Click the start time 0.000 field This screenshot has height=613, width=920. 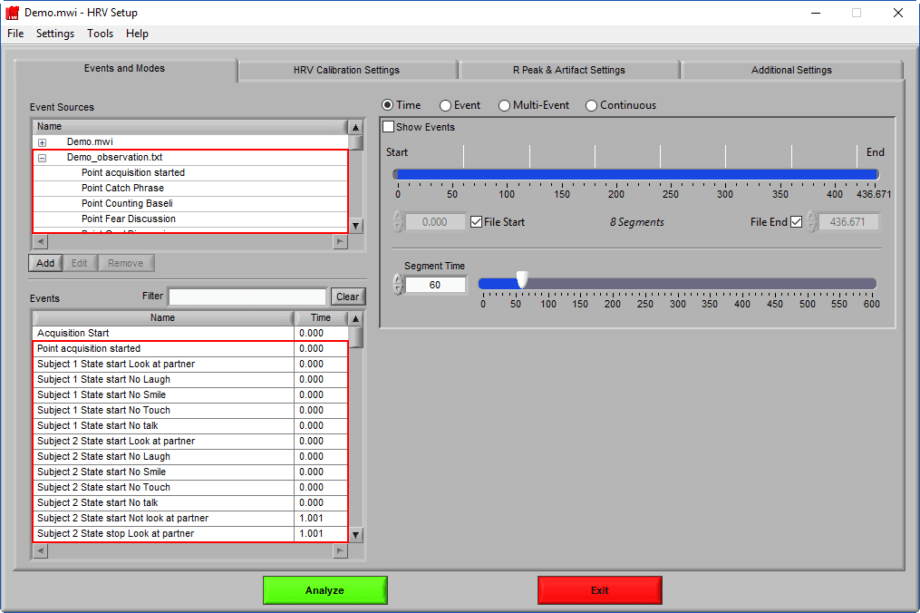click(435, 222)
